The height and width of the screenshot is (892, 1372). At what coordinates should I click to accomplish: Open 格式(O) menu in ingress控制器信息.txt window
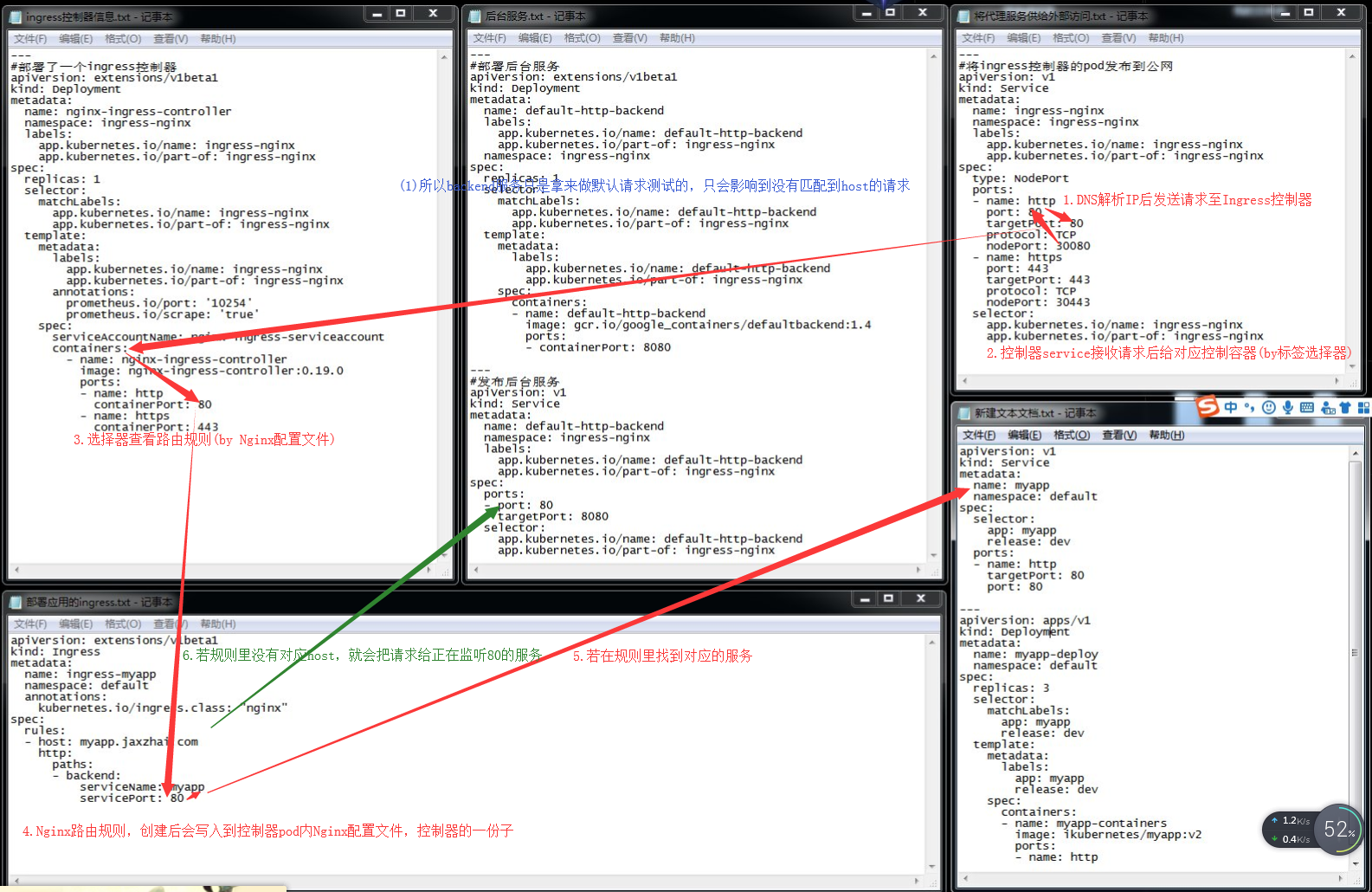pyautogui.click(x=123, y=39)
